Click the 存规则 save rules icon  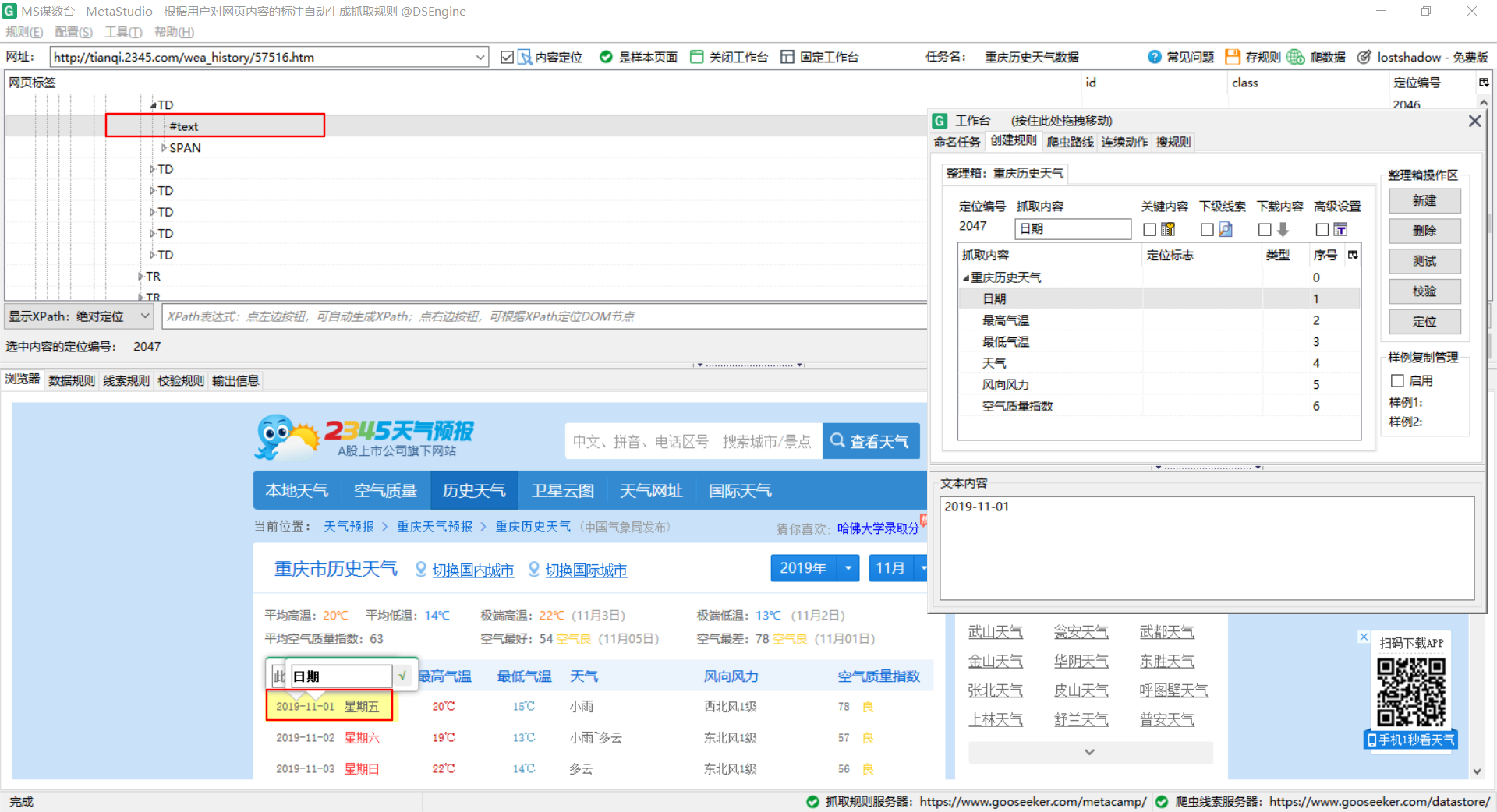(x=1233, y=56)
